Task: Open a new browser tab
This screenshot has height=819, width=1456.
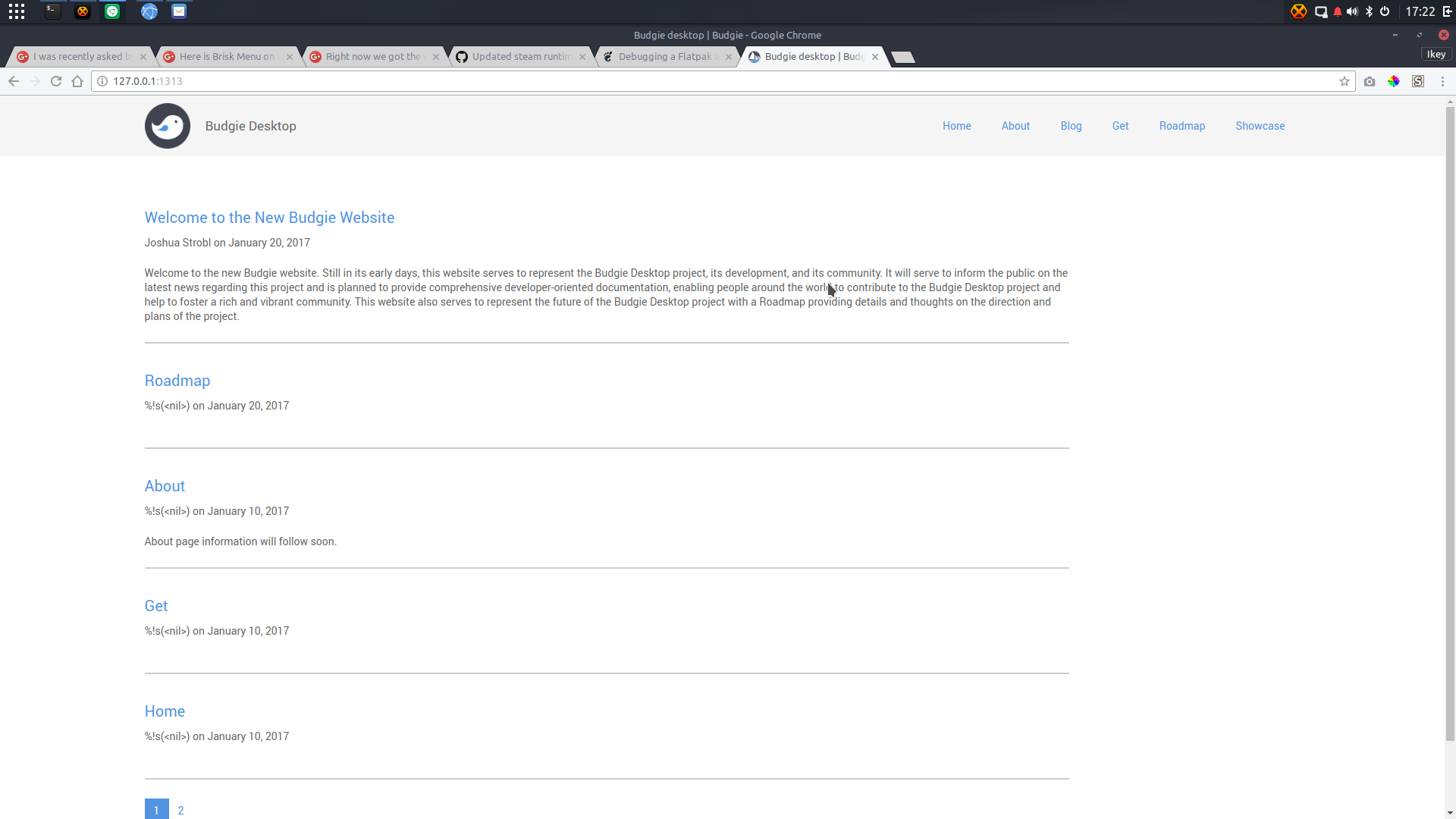Action: 903,58
